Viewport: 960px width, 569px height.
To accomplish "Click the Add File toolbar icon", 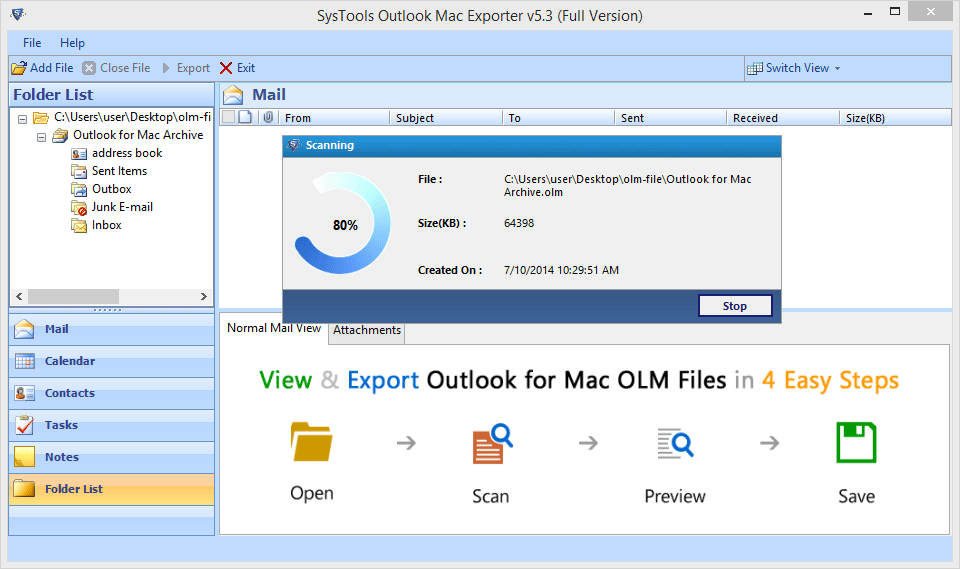I will point(20,68).
